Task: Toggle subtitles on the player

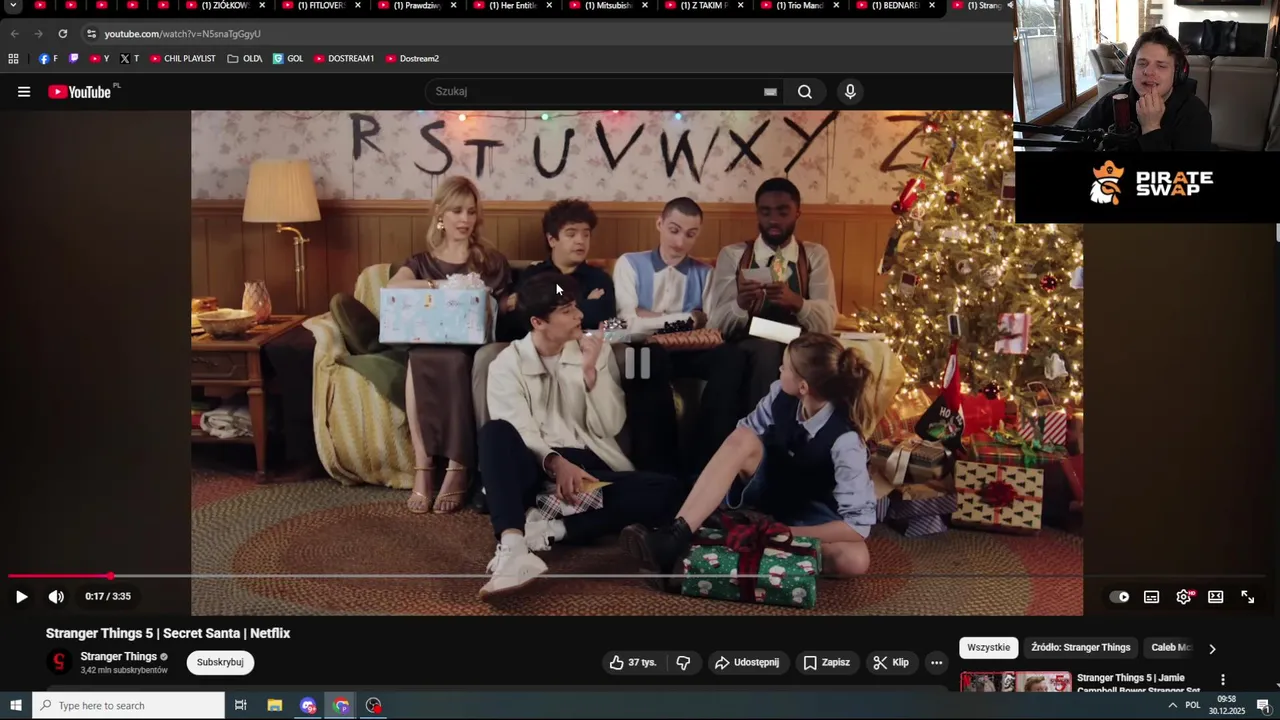Action: click(1152, 597)
